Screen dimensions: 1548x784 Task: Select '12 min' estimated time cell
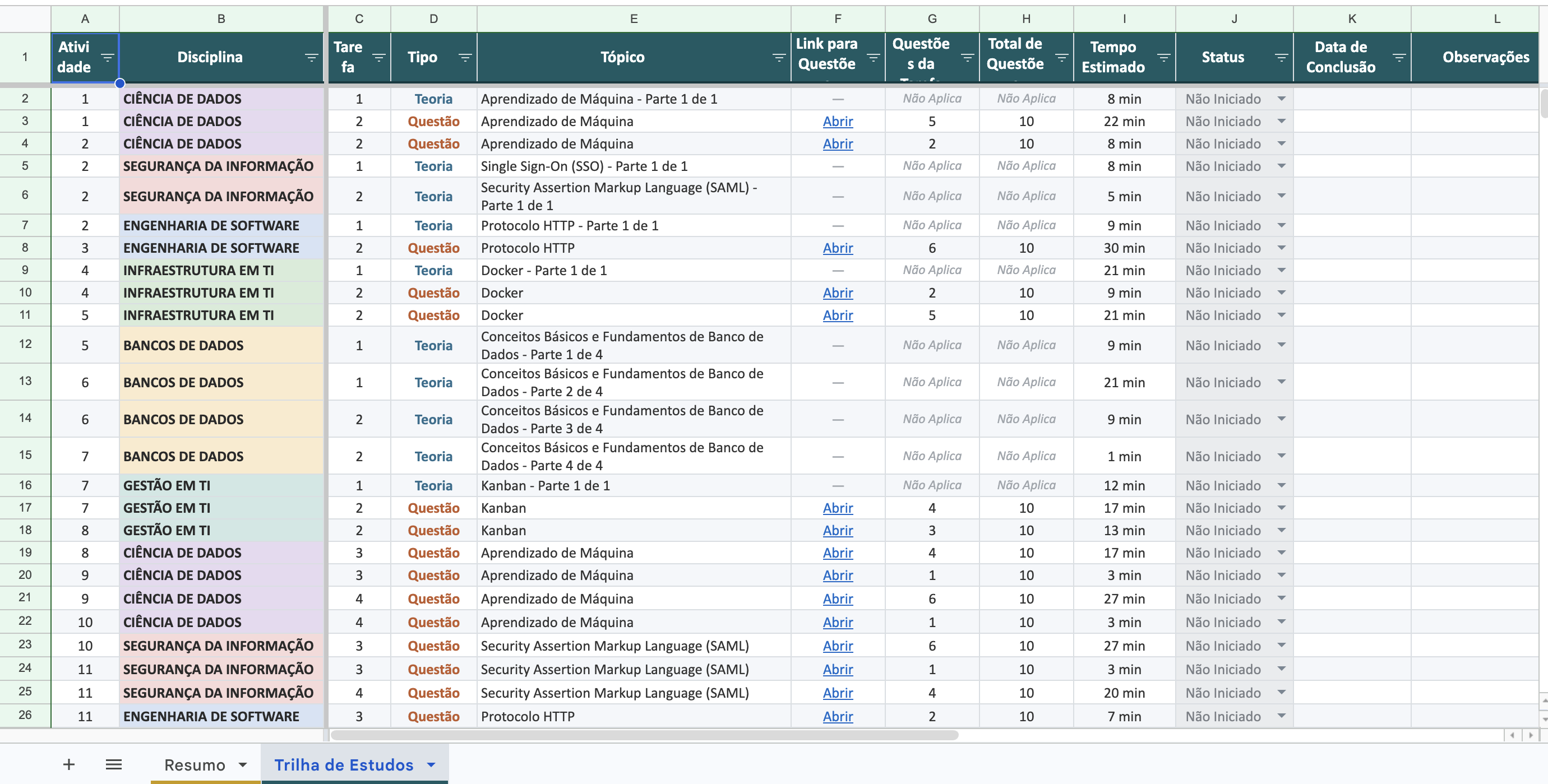pos(1124,485)
